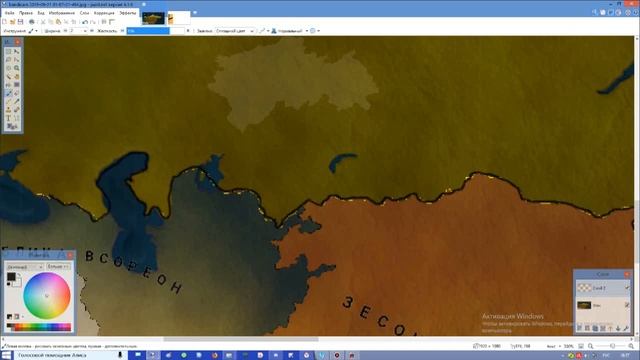Toggle pixel grid display in toolbar

[x=104, y=22]
